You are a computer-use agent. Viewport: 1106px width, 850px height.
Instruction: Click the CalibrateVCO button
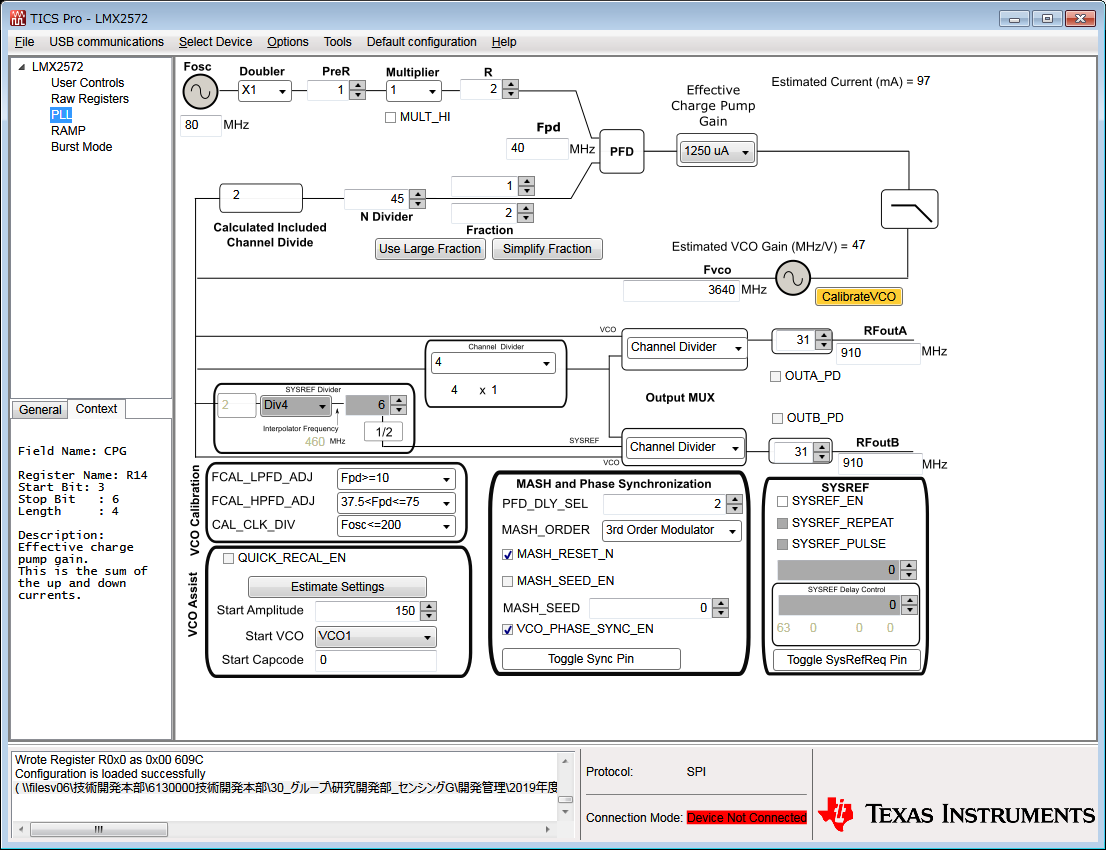(858, 297)
